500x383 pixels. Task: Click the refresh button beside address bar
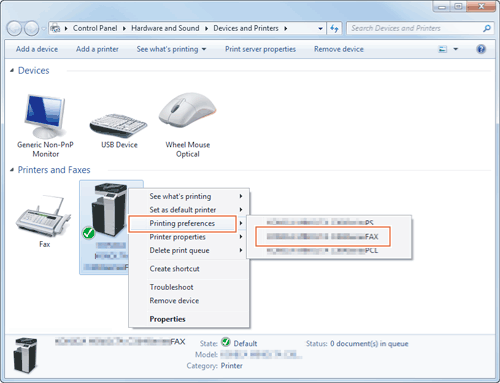click(334, 29)
